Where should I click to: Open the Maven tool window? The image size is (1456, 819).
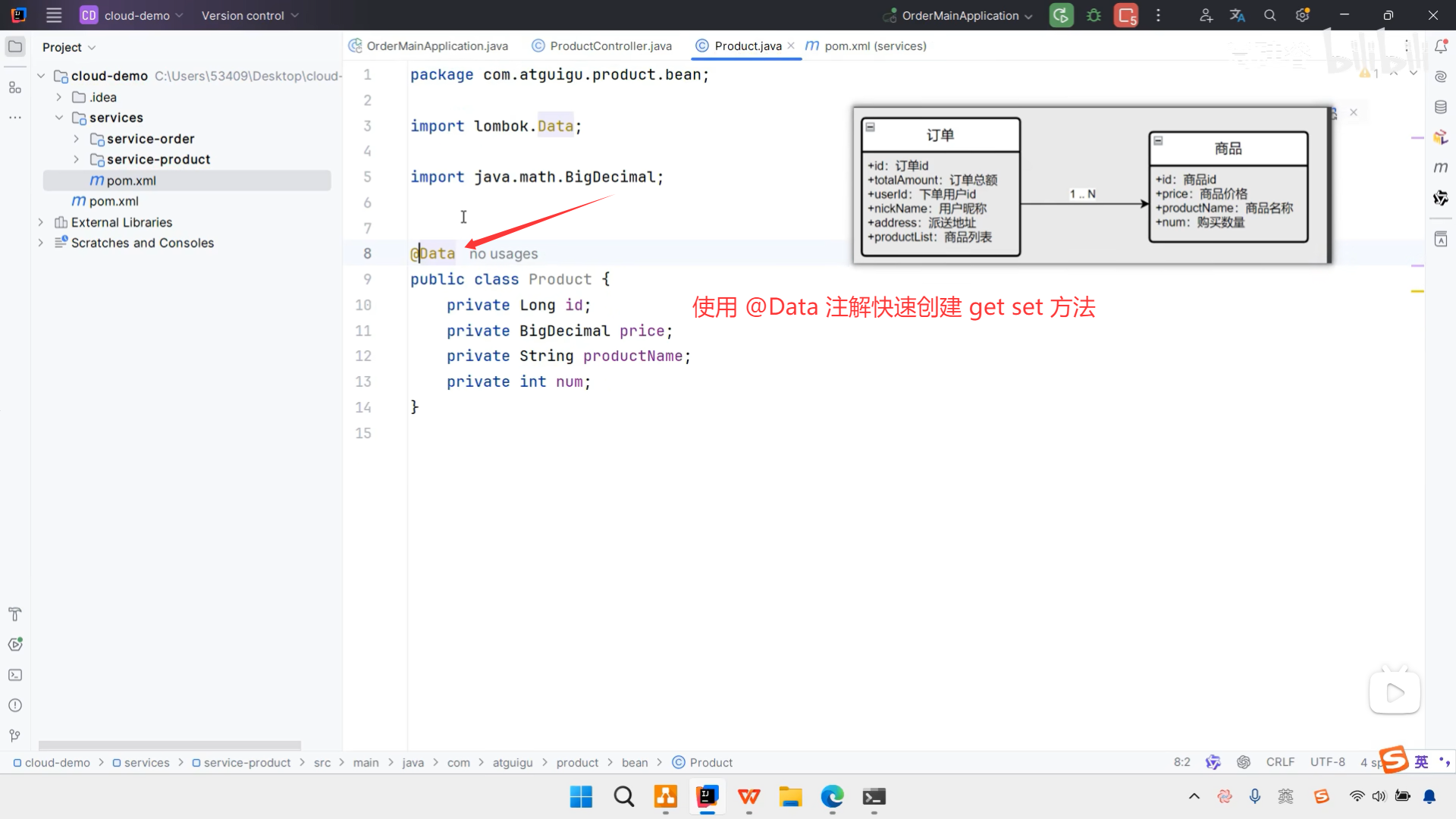pos(1441,168)
